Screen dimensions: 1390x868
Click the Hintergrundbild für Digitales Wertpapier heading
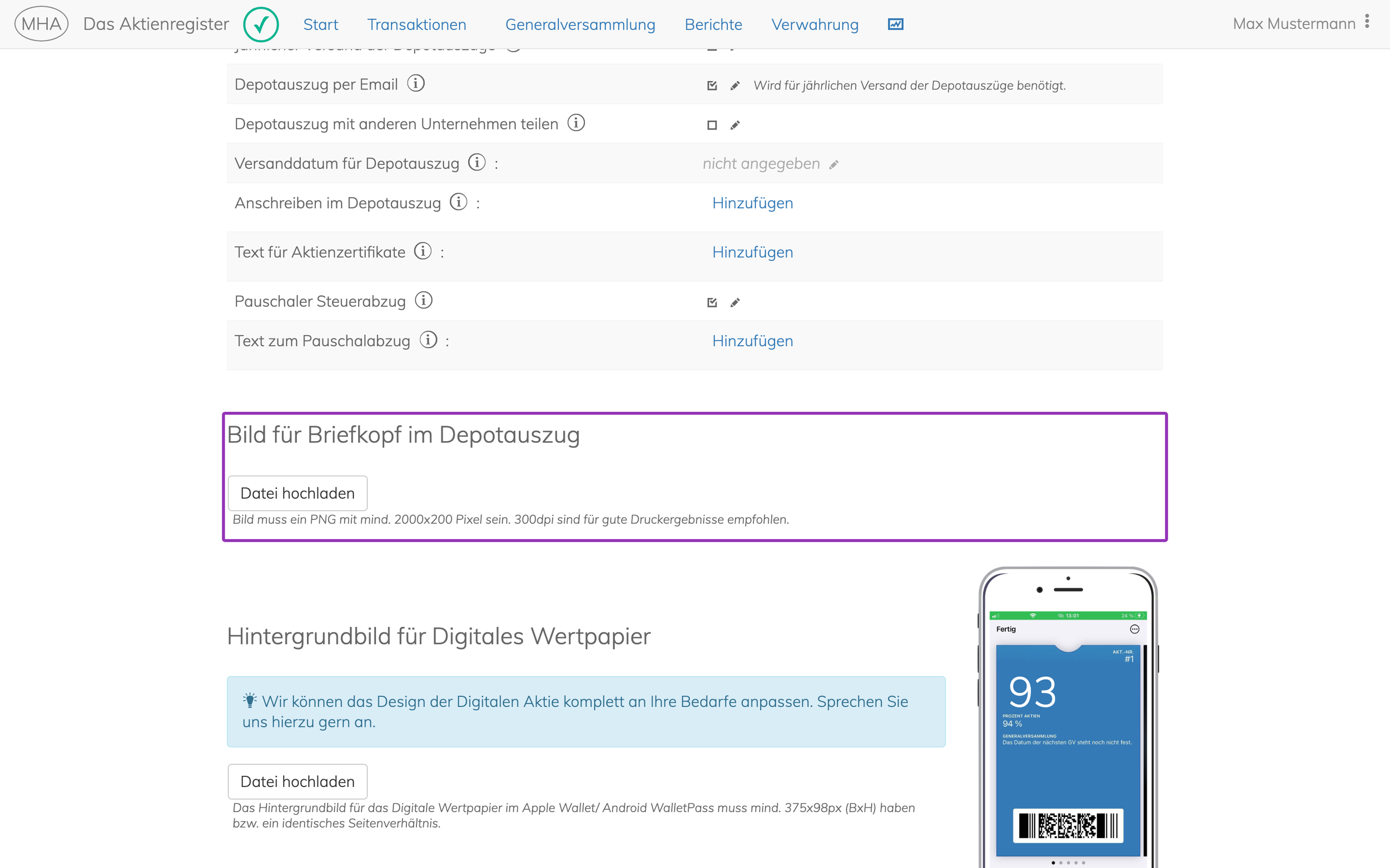[439, 636]
